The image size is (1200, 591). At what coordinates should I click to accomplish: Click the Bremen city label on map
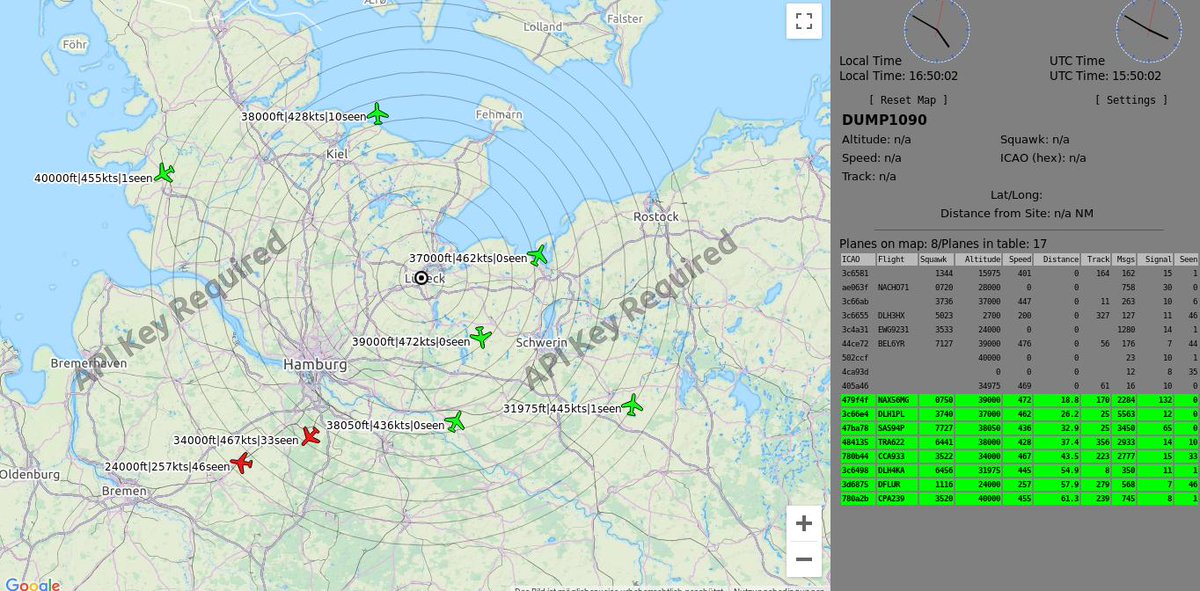click(x=125, y=492)
